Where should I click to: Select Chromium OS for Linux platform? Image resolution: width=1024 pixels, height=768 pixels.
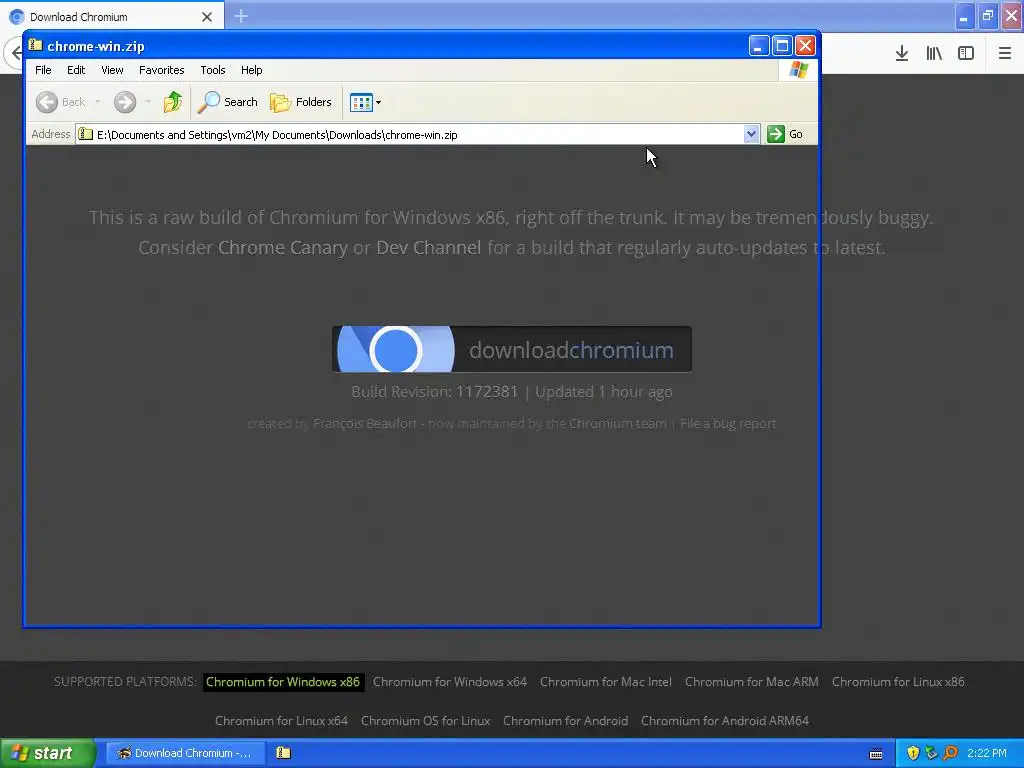click(425, 721)
